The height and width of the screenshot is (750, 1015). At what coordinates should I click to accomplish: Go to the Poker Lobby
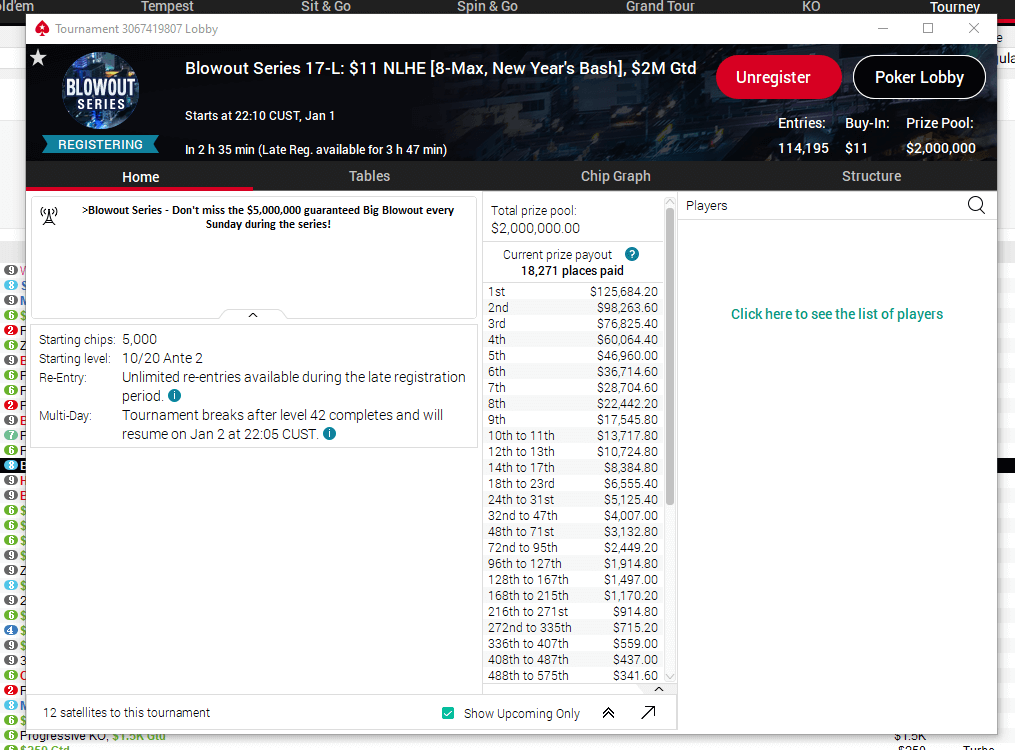click(919, 77)
